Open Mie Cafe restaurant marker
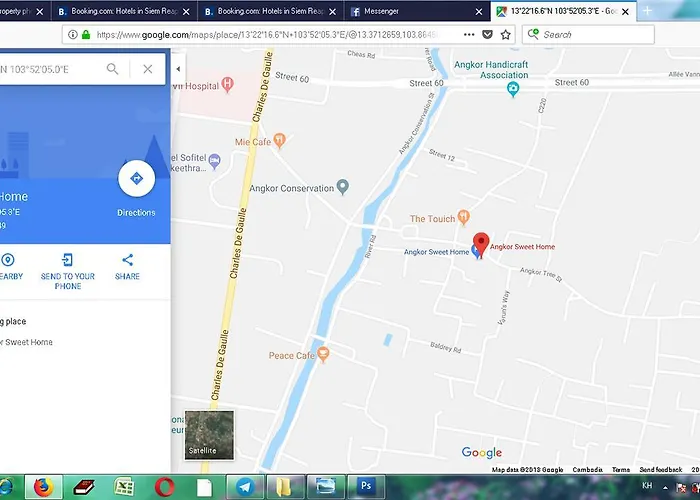 click(279, 140)
